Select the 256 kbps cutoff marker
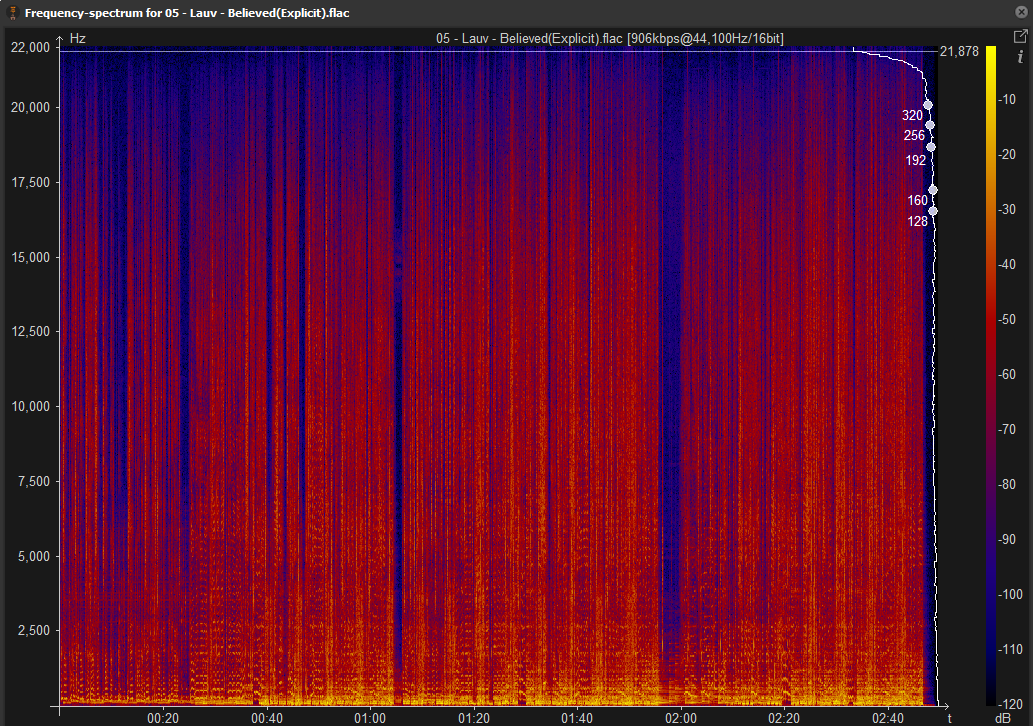Image resolution: width=1033 pixels, height=726 pixels. [x=930, y=125]
